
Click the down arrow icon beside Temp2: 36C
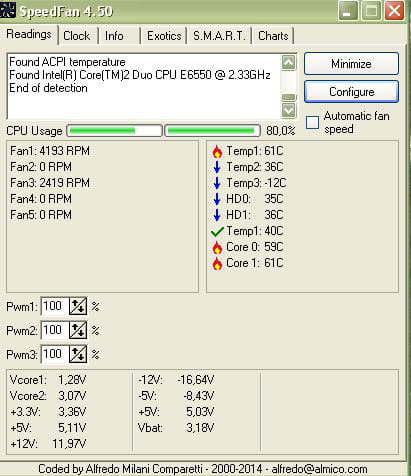tap(217, 167)
